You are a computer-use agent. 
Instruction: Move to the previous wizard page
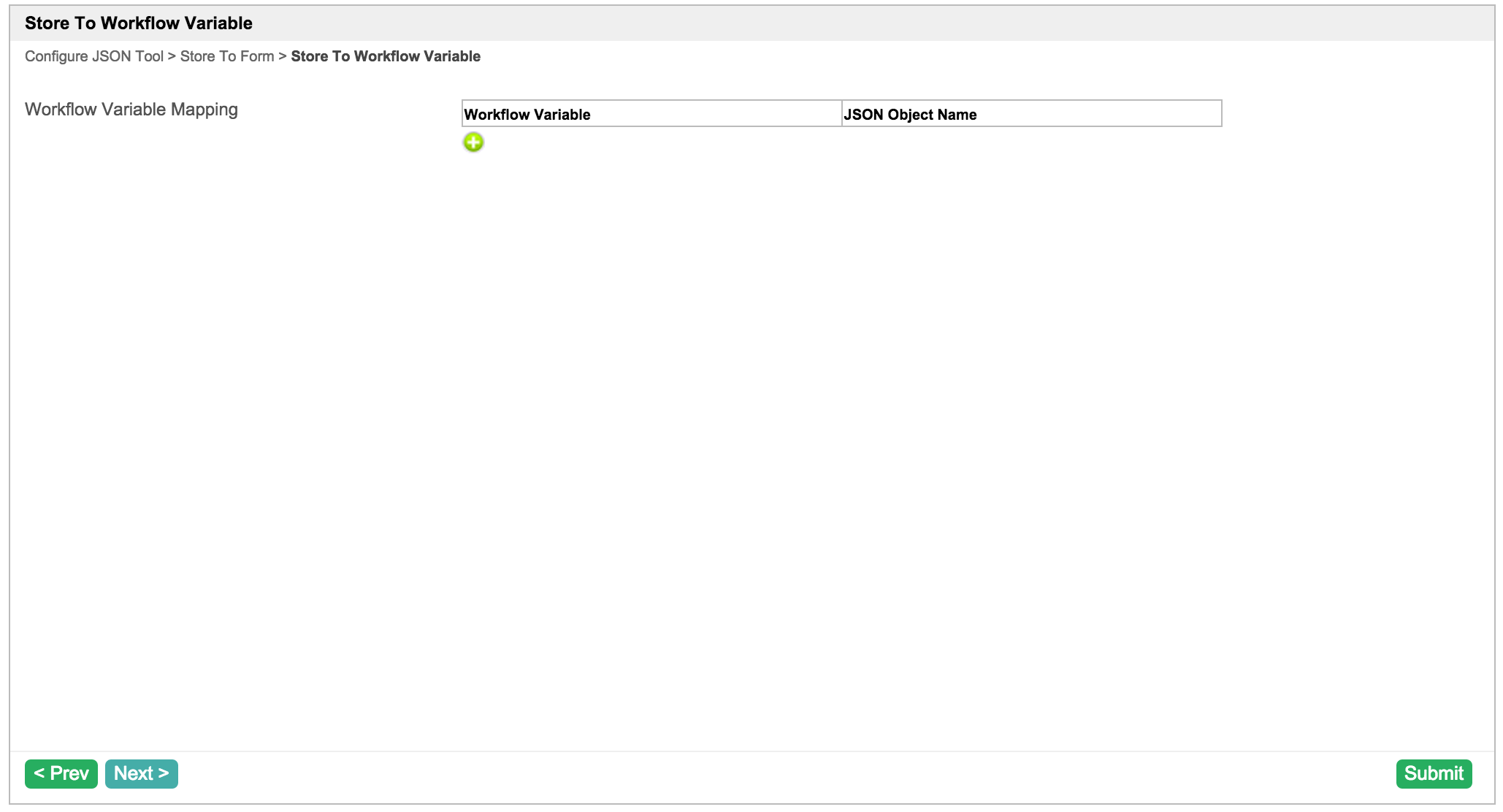[x=61, y=773]
